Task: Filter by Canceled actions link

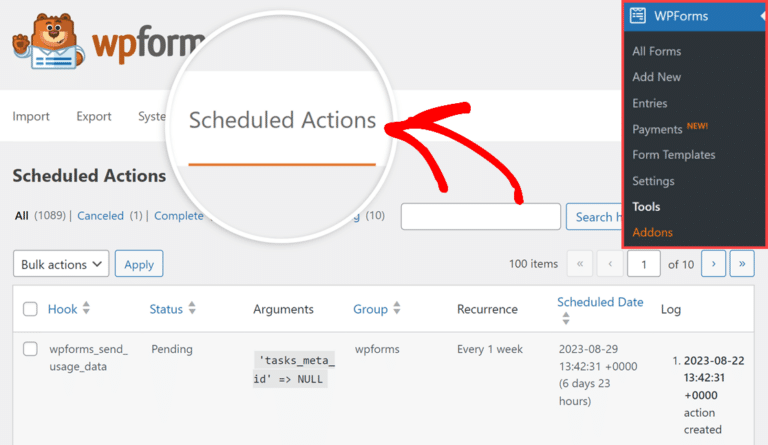Action: point(100,216)
